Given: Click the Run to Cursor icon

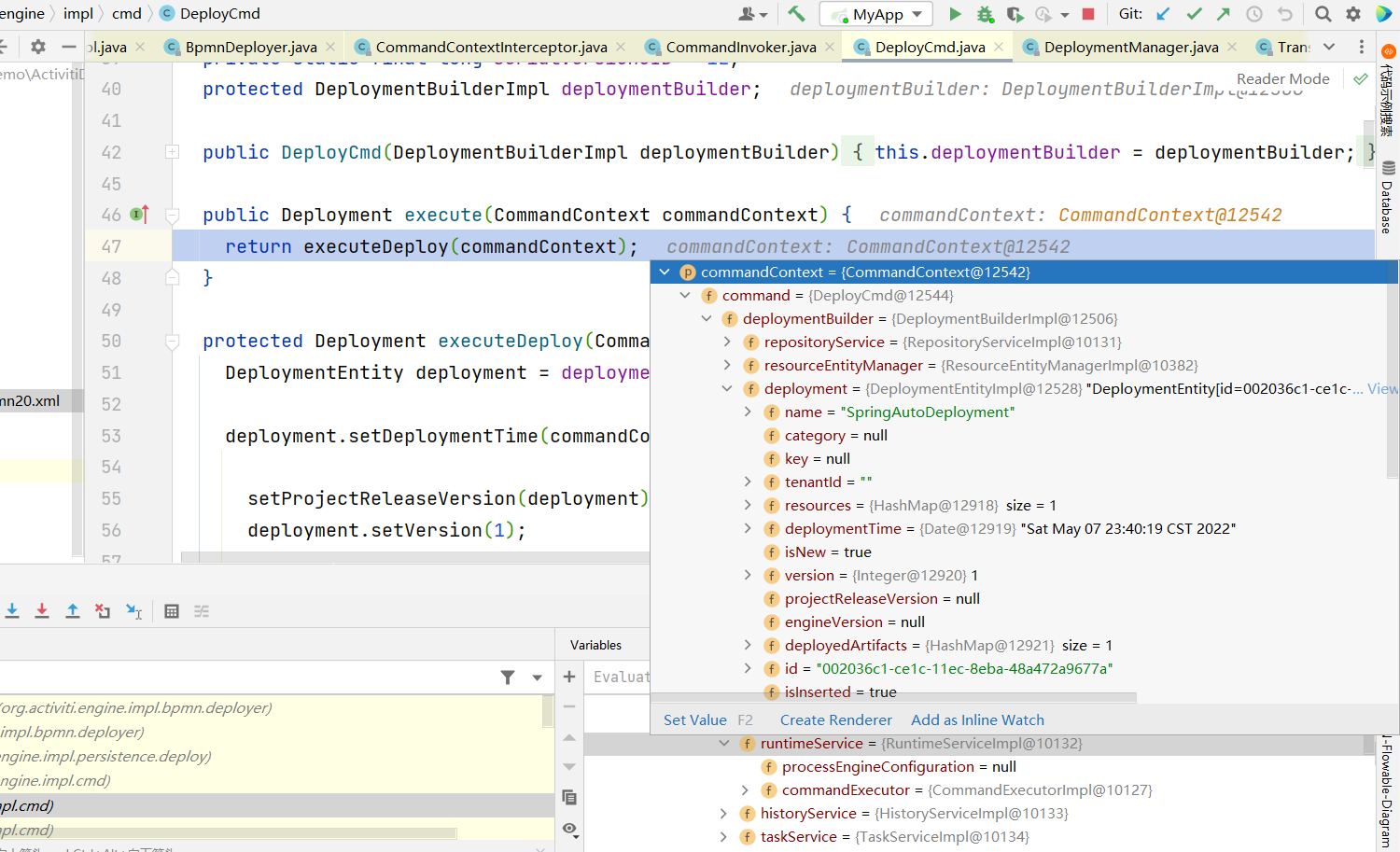Looking at the screenshot, I should click(x=133, y=611).
